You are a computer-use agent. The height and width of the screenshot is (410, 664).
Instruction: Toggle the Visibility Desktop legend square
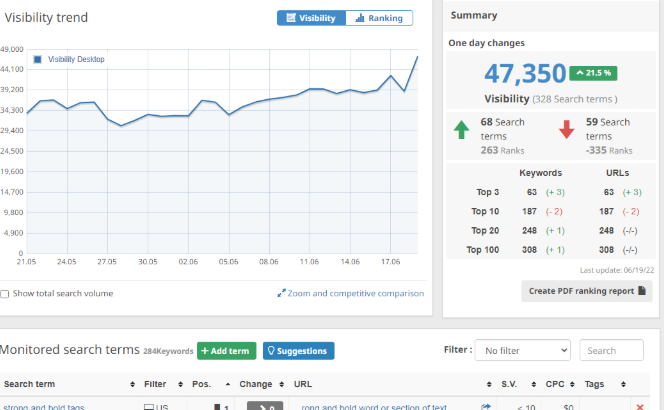coord(37,59)
